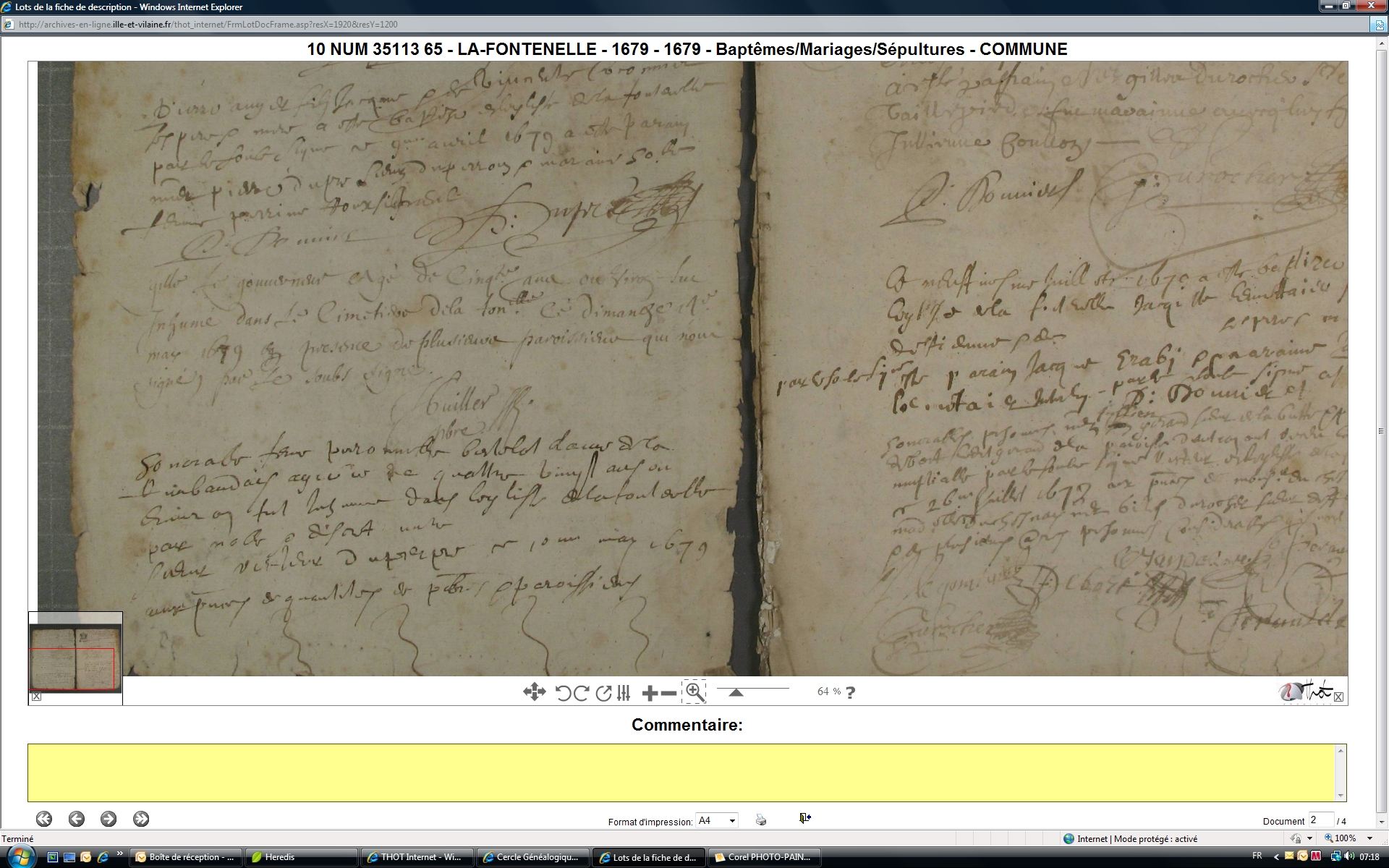The image size is (1389, 868).
Task: Click the Document page number field
Action: [1320, 820]
